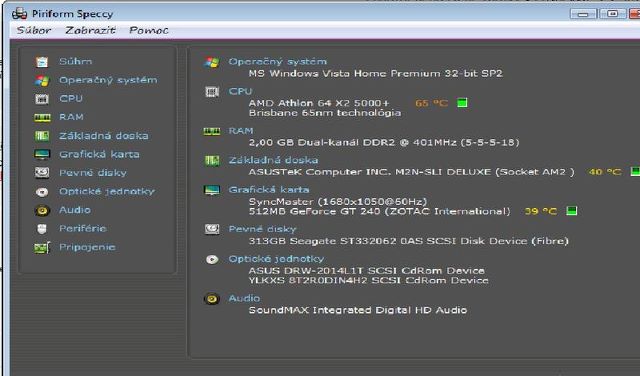The height and width of the screenshot is (376, 640).
Task: Click the Operačný systém Windows flag sidebar icon
Action: pyautogui.click(x=42, y=80)
